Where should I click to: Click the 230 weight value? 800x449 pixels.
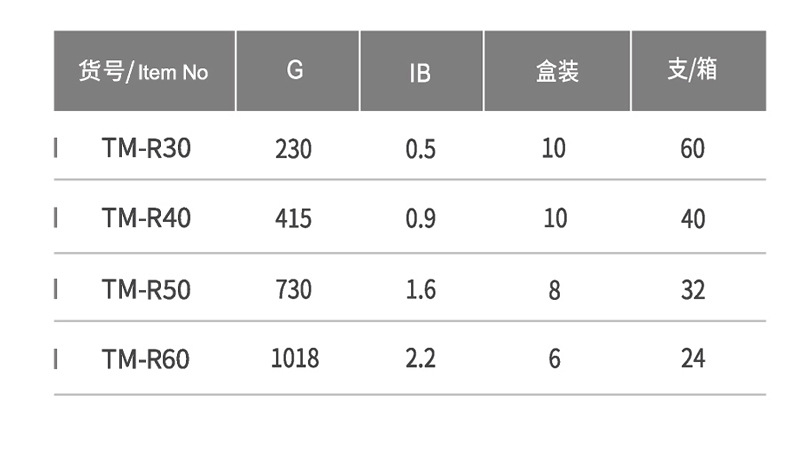click(x=293, y=149)
